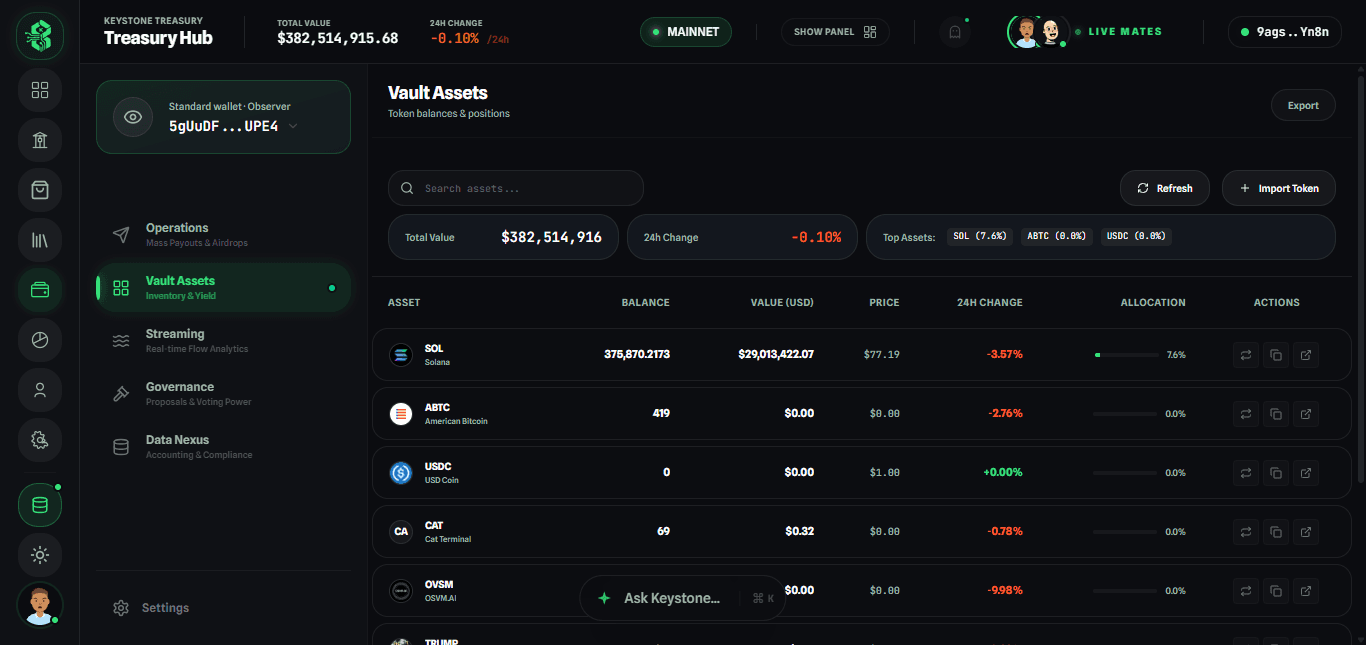The width and height of the screenshot is (1366, 645).
Task: Open the swap action icon on SOL row
Action: [x=1245, y=354]
